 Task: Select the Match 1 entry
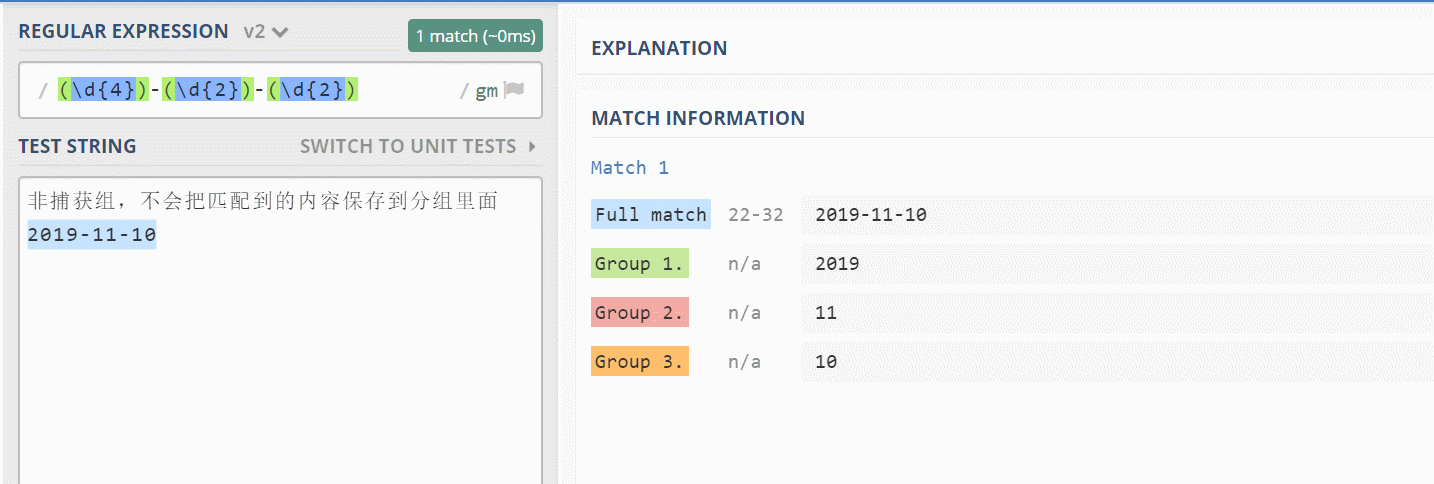(630, 167)
